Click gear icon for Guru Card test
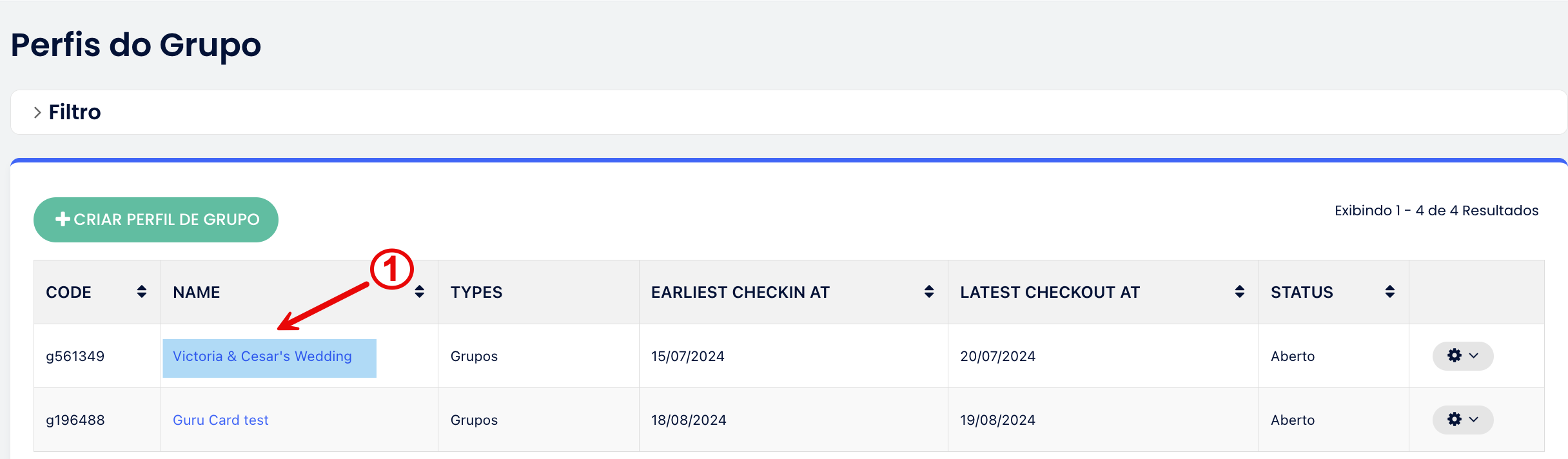Screen dimensions: 1568x459 pos(1455,420)
